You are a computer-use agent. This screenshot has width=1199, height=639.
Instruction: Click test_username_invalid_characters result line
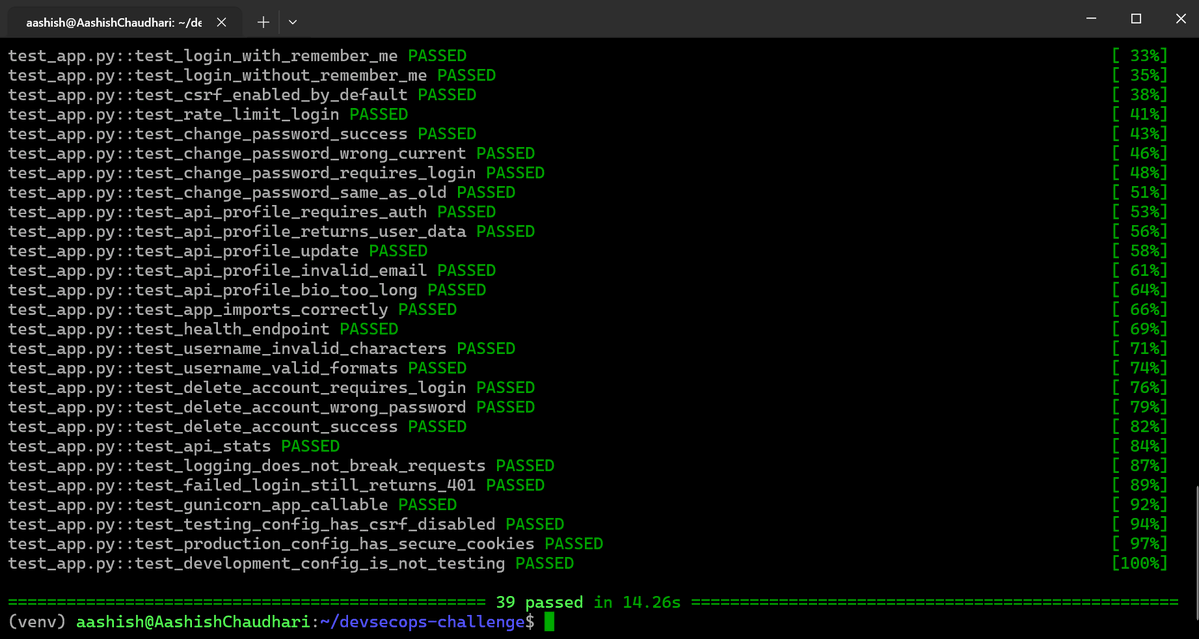[x=262, y=349]
